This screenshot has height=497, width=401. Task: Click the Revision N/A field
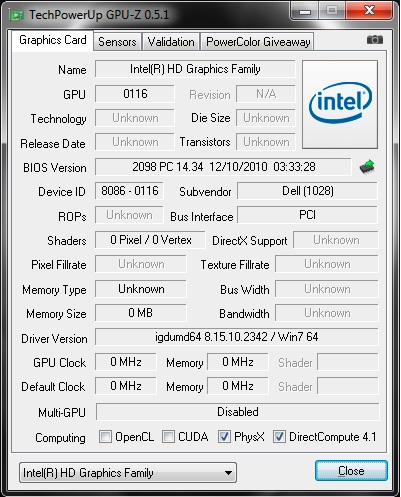point(266,94)
